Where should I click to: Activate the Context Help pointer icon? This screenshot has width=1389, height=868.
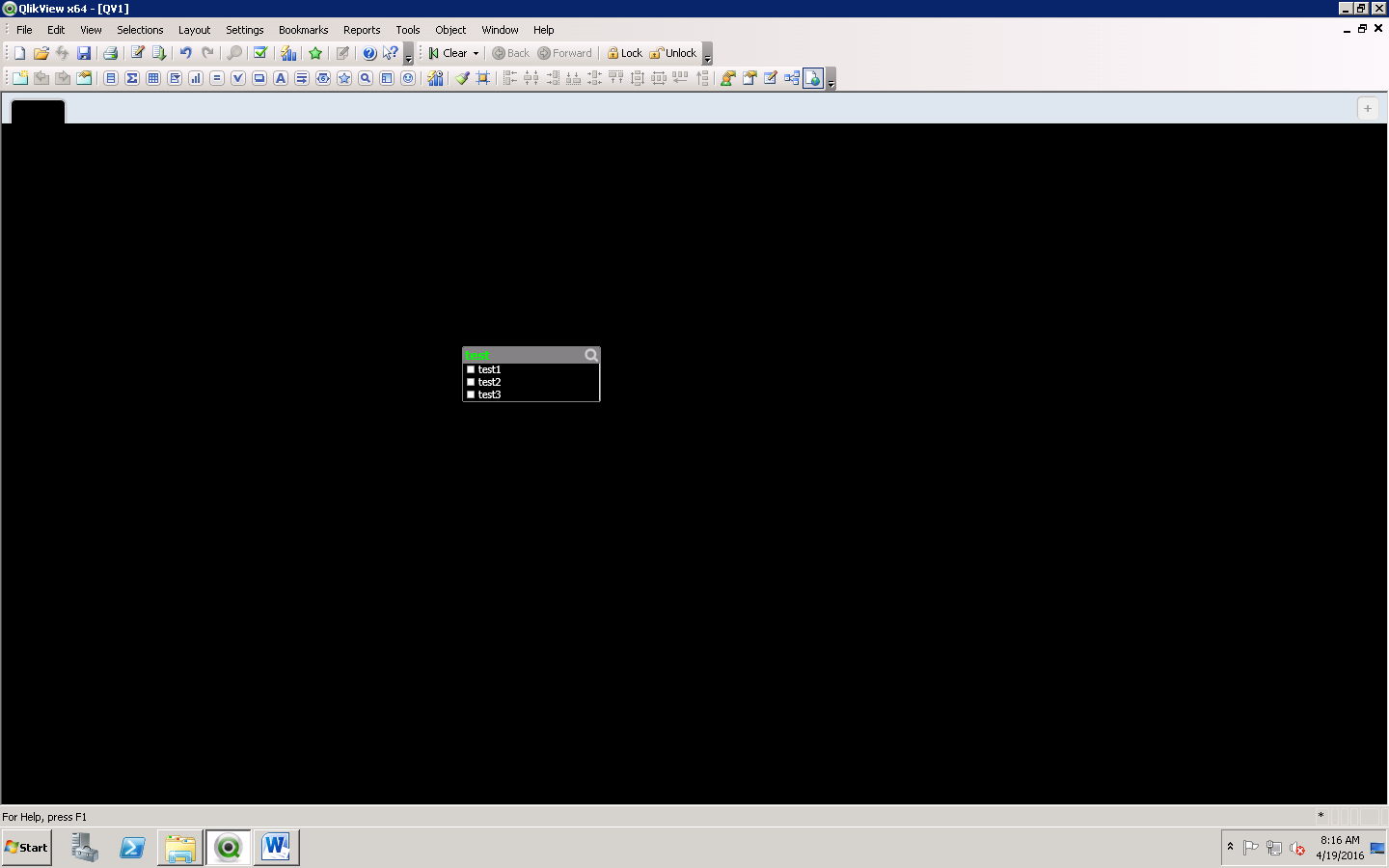(x=390, y=53)
